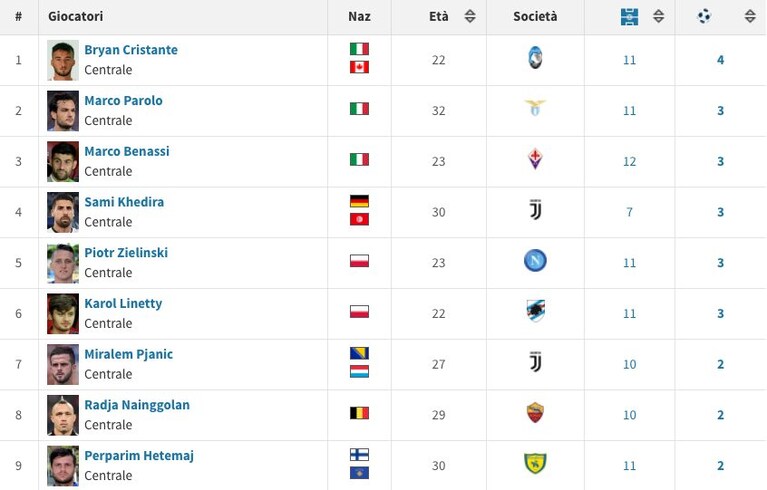Sort table by Età column arrows

(470, 16)
